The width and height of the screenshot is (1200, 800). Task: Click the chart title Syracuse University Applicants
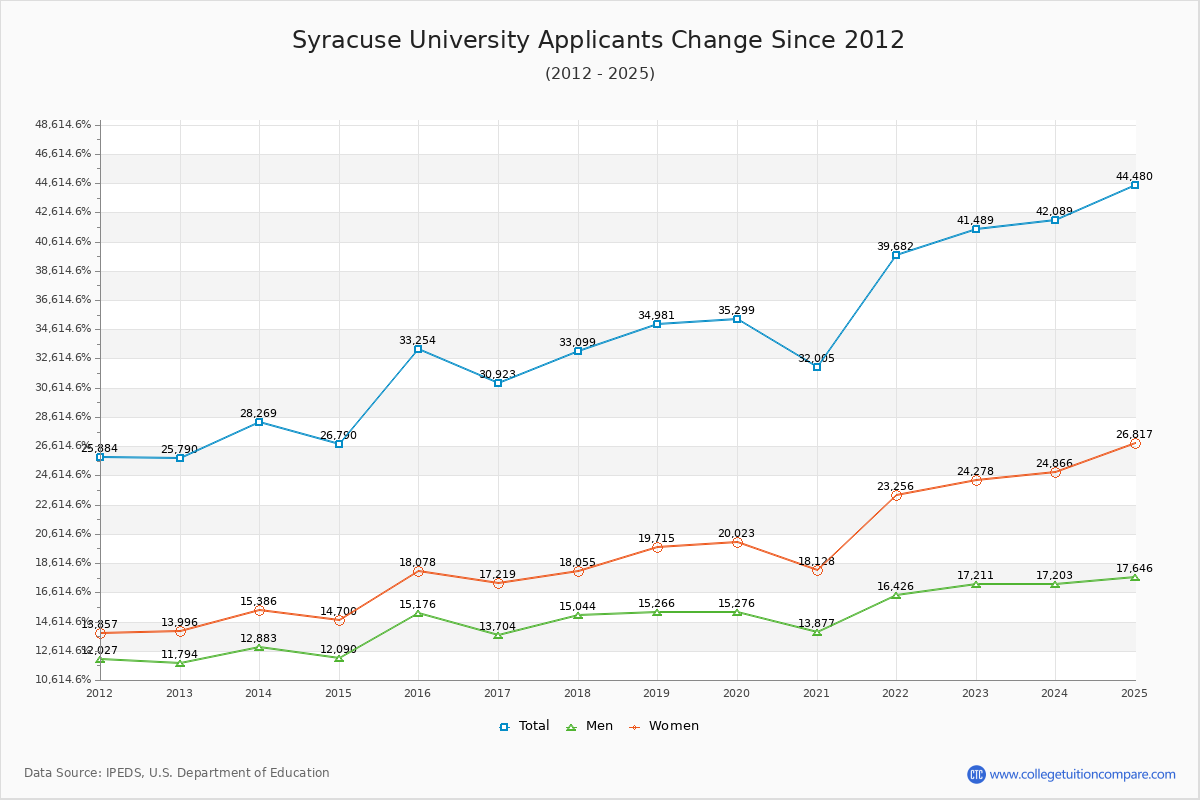tap(598, 40)
